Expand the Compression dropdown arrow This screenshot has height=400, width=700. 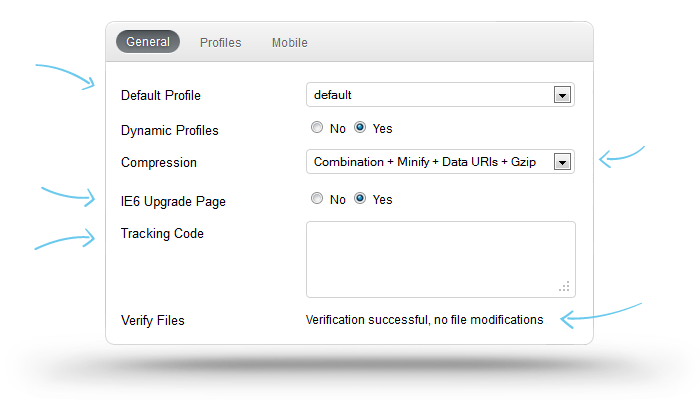pos(562,162)
